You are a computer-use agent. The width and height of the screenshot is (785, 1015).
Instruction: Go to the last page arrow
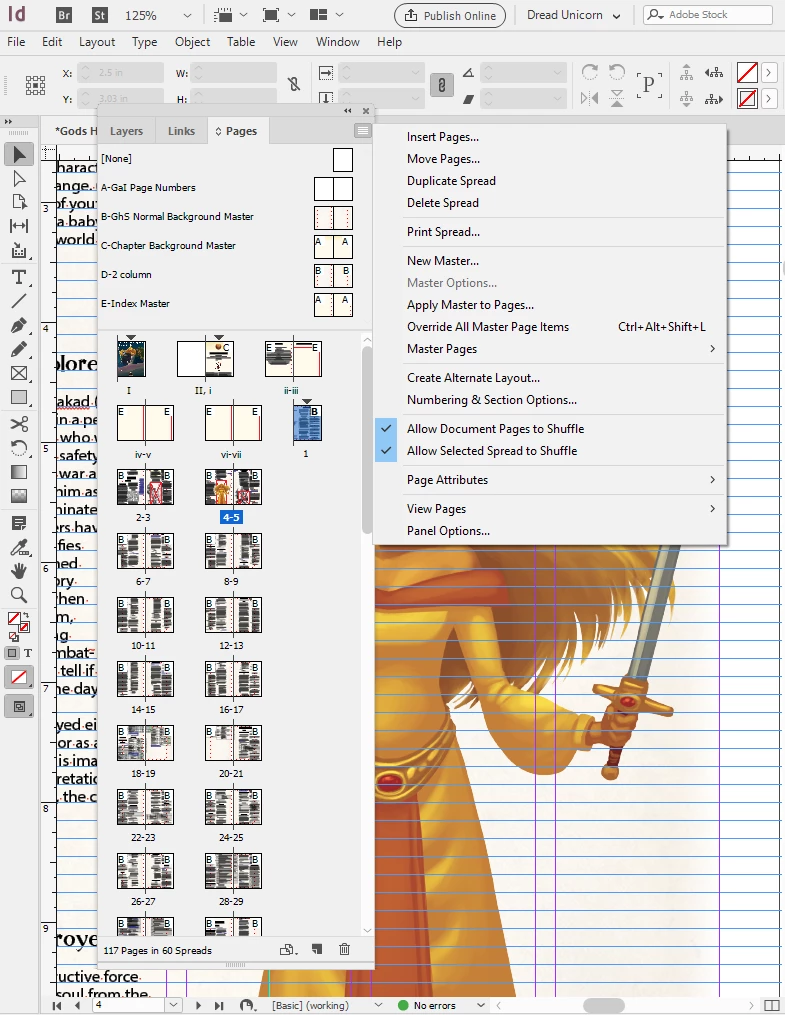(219, 1005)
